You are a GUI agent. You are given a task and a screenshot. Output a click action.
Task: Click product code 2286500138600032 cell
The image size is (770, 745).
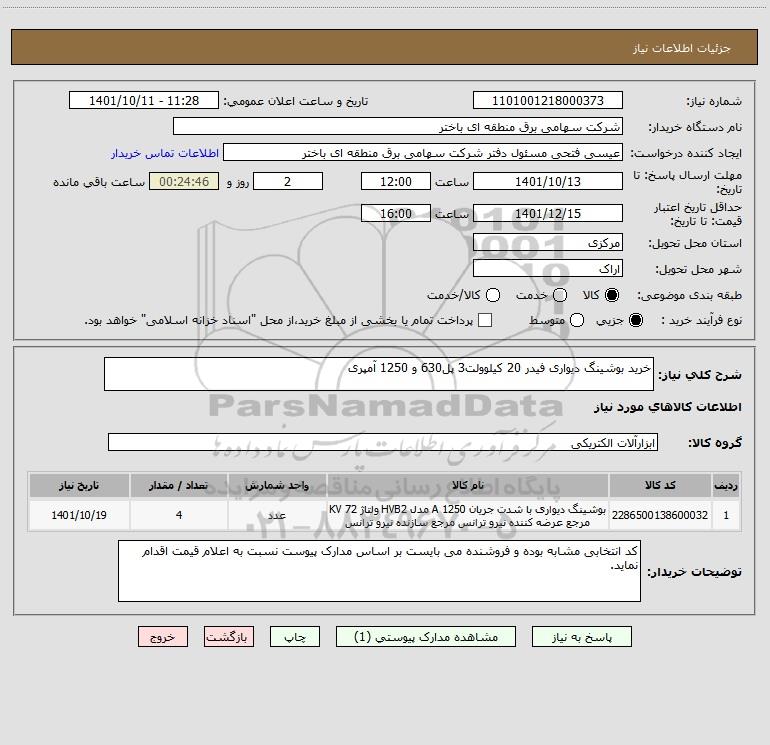pos(660,515)
